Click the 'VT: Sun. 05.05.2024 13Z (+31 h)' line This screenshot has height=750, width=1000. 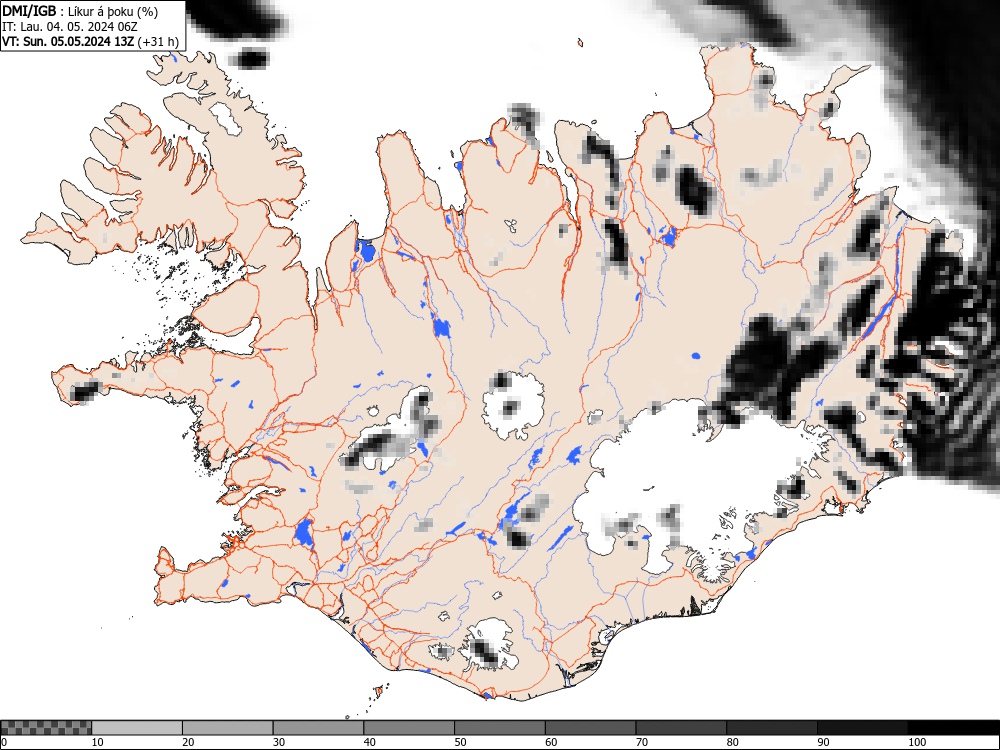pos(91,41)
